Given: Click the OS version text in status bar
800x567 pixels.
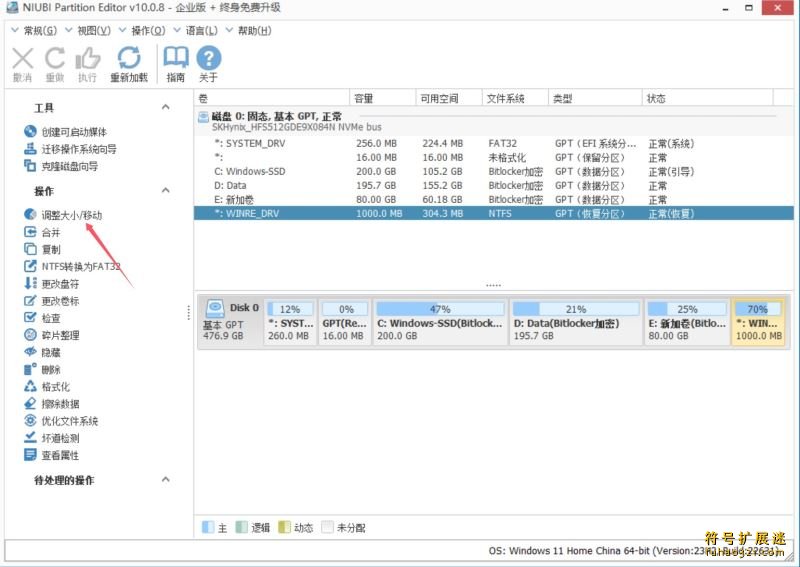Looking at the screenshot, I should point(635,551).
